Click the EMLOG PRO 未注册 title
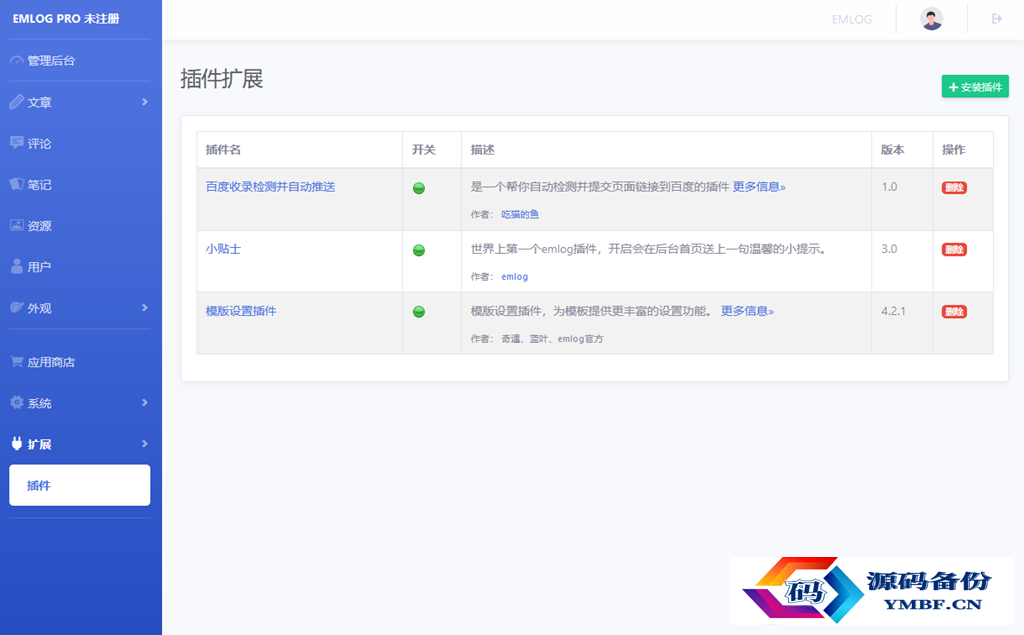The image size is (1024, 635). point(66,18)
